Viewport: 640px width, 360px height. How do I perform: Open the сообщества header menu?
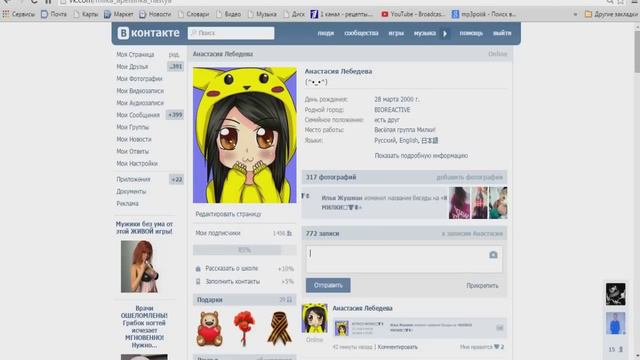361,33
